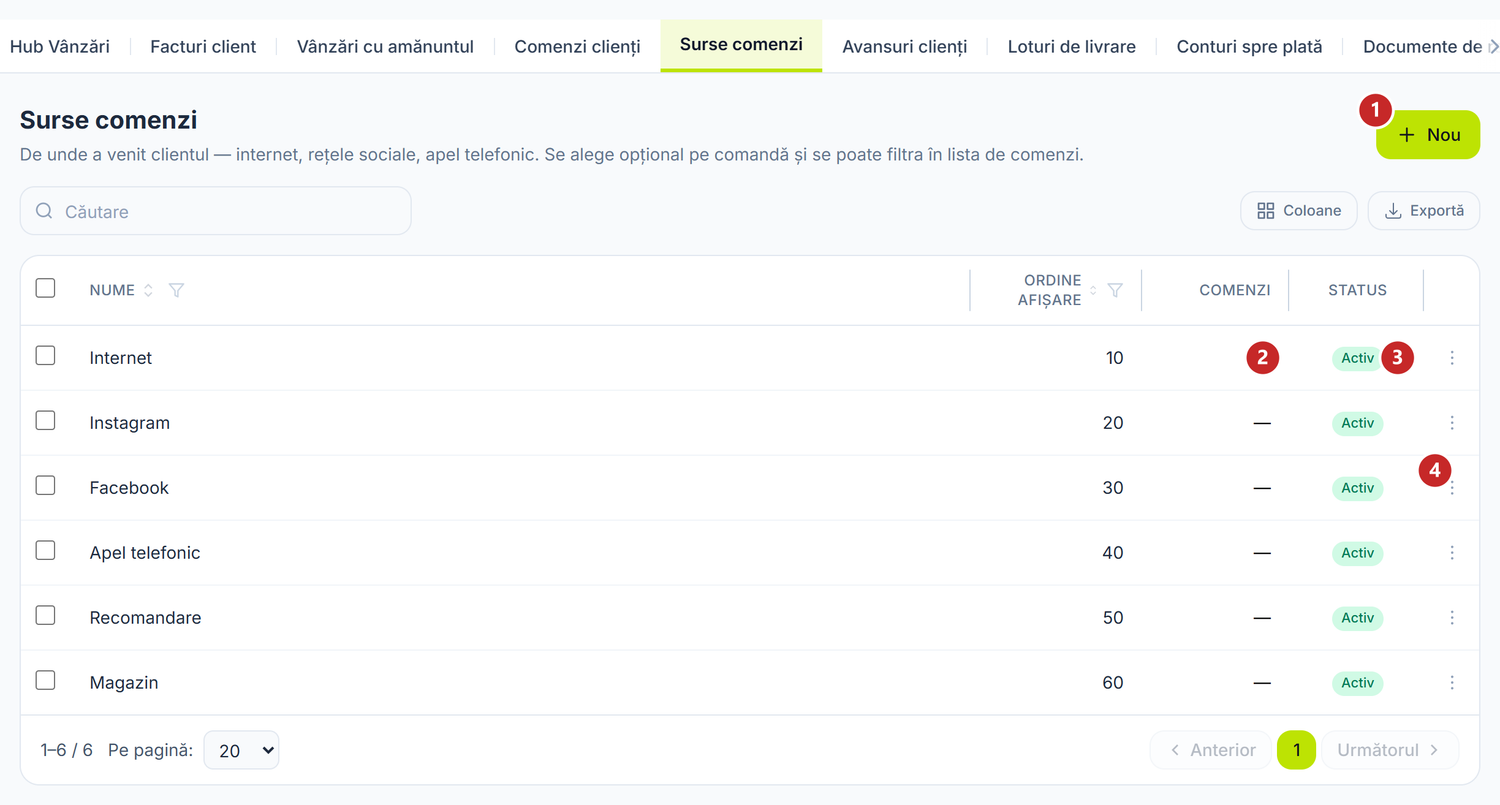Viewport: 1500px width, 805px height.
Task: Focus the Căutare search field
Action: [x=216, y=211]
